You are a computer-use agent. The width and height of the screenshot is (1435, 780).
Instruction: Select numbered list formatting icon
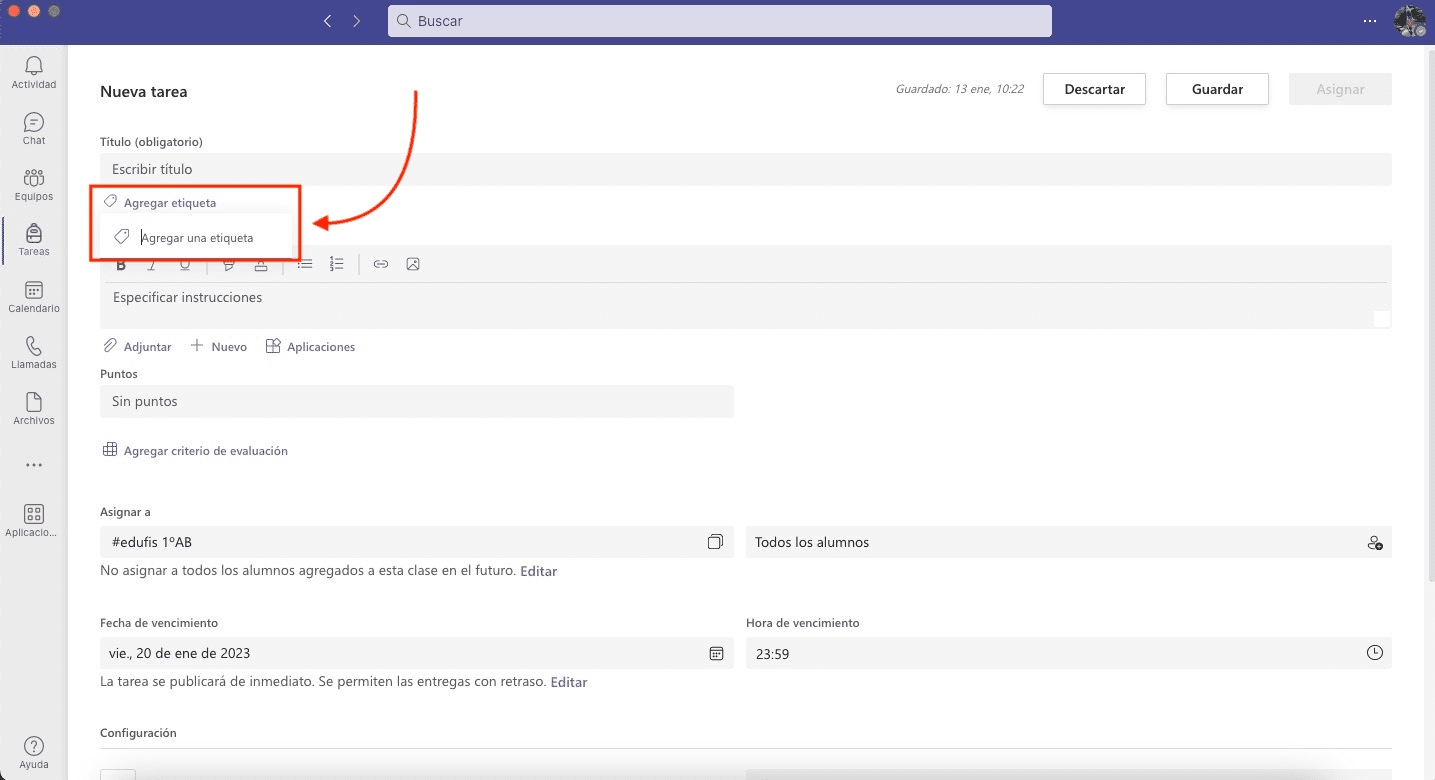click(x=337, y=264)
